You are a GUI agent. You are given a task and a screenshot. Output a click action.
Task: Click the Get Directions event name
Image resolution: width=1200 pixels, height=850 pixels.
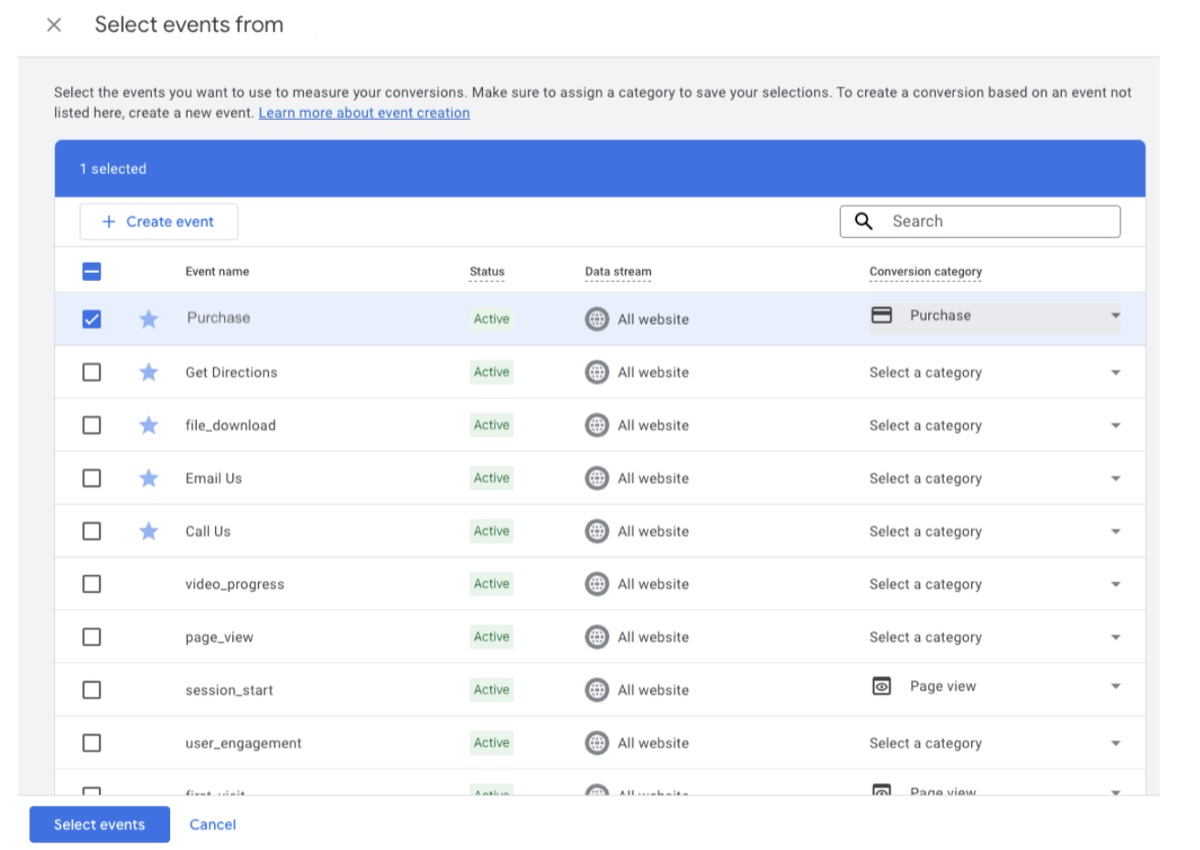(x=231, y=372)
